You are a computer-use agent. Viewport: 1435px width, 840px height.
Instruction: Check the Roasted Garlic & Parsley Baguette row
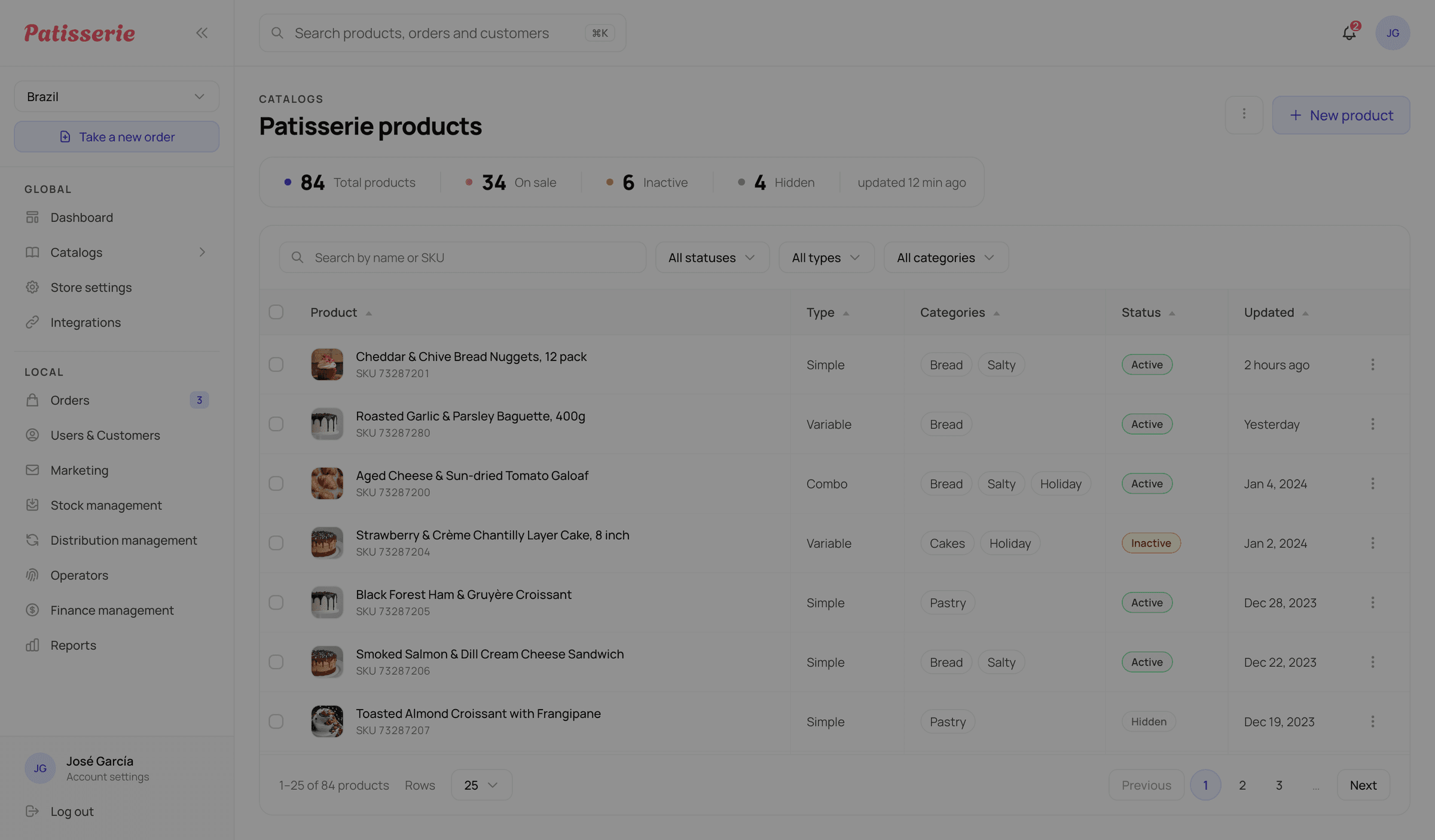tap(276, 424)
